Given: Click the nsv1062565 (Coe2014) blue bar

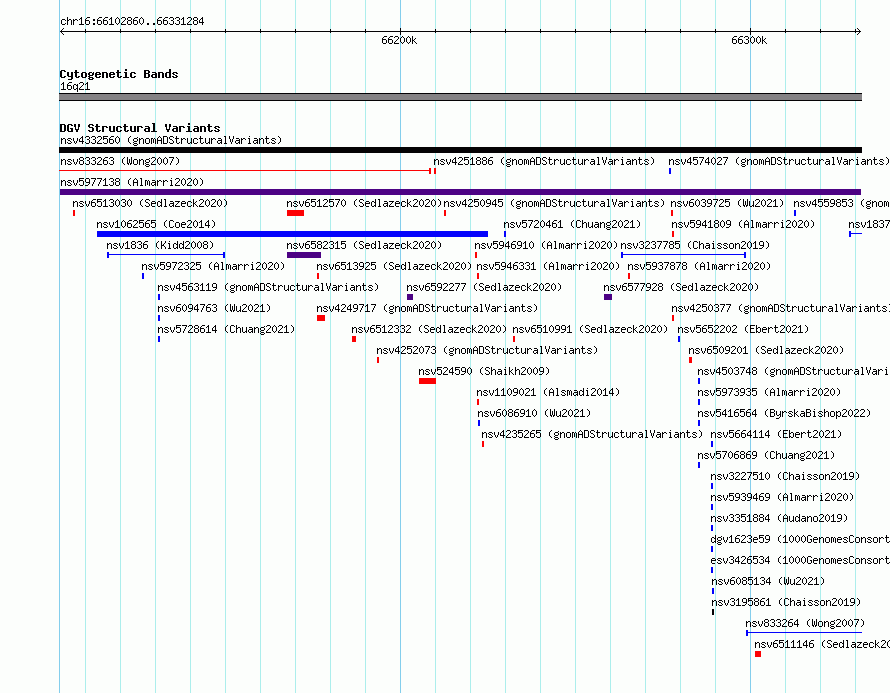Looking at the screenshot, I should tap(292, 234).
